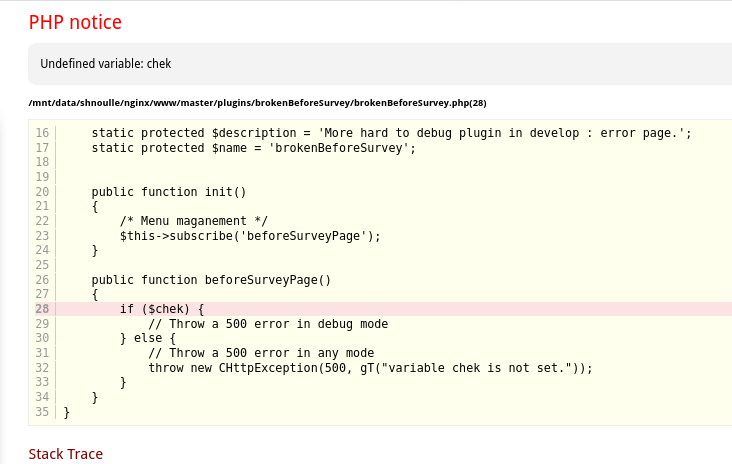Click 'public function beforeSurveyPage()' line
The height and width of the screenshot is (464, 732).
click(x=210, y=280)
